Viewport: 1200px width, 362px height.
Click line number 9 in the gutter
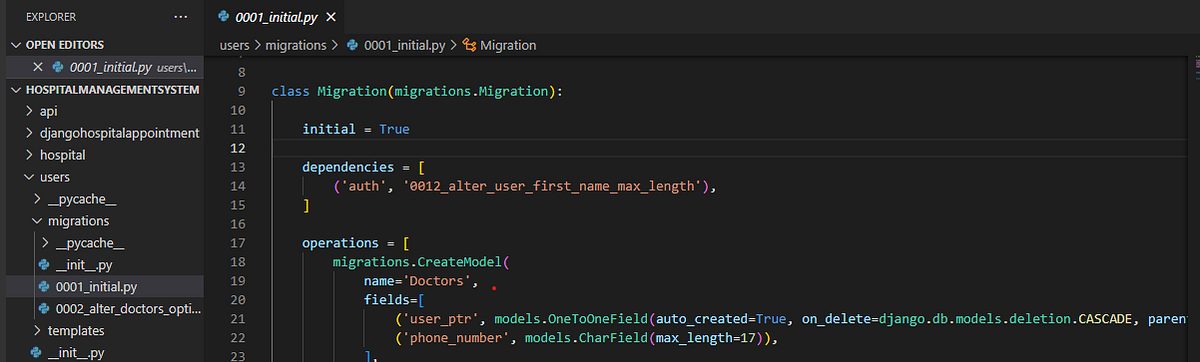[x=241, y=92]
